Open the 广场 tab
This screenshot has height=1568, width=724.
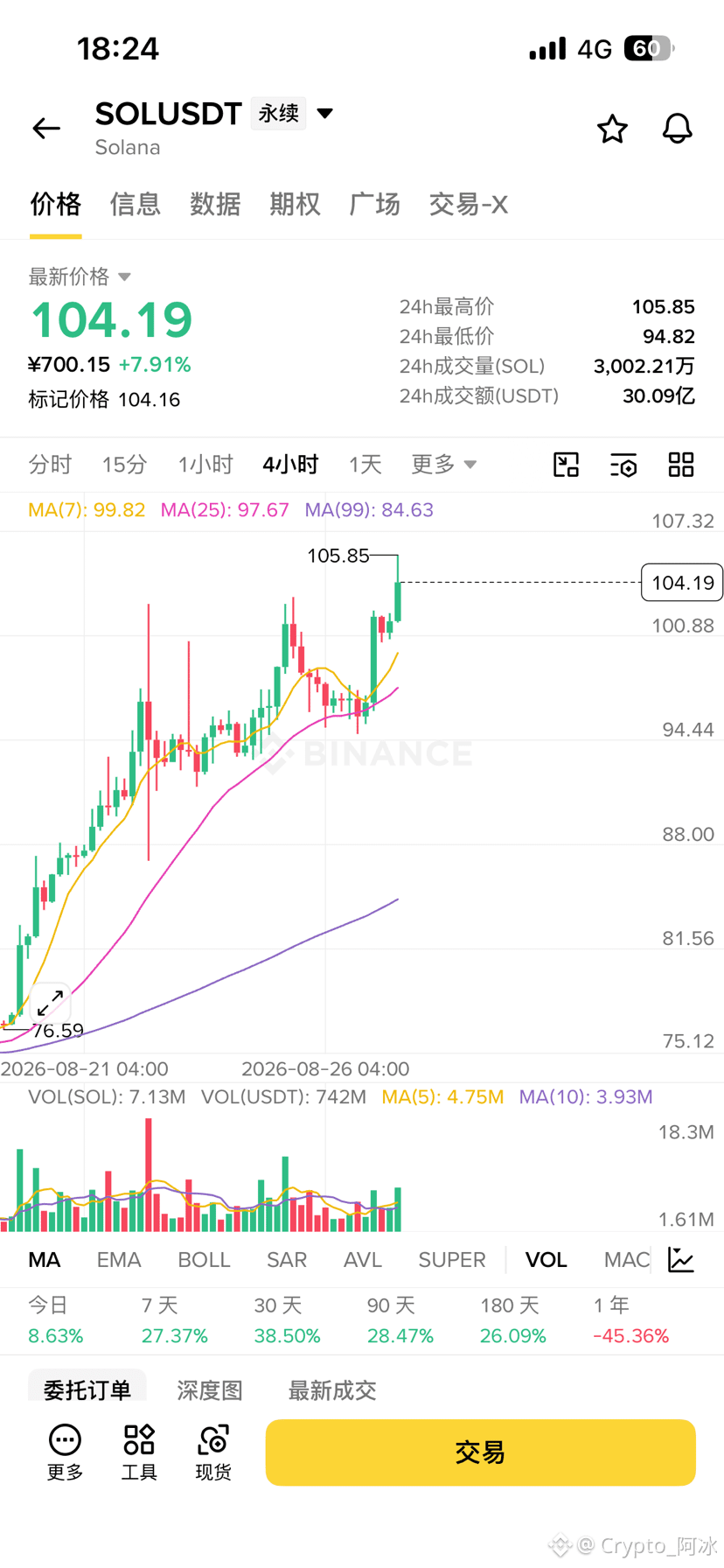pos(374,205)
